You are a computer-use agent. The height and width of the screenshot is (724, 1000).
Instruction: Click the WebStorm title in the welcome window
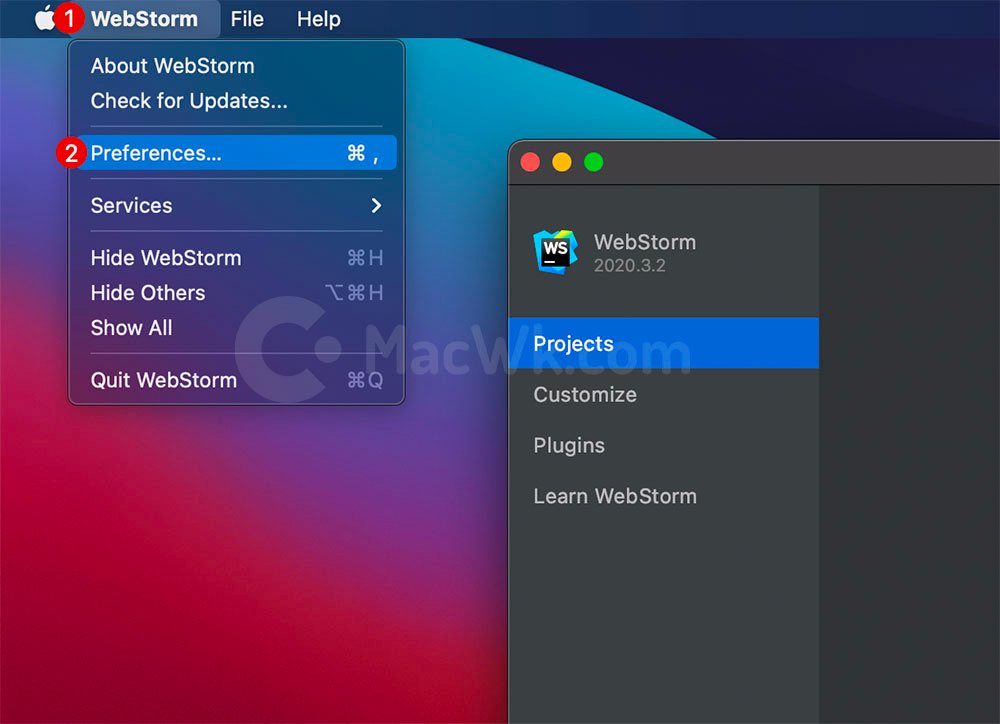pyautogui.click(x=645, y=242)
